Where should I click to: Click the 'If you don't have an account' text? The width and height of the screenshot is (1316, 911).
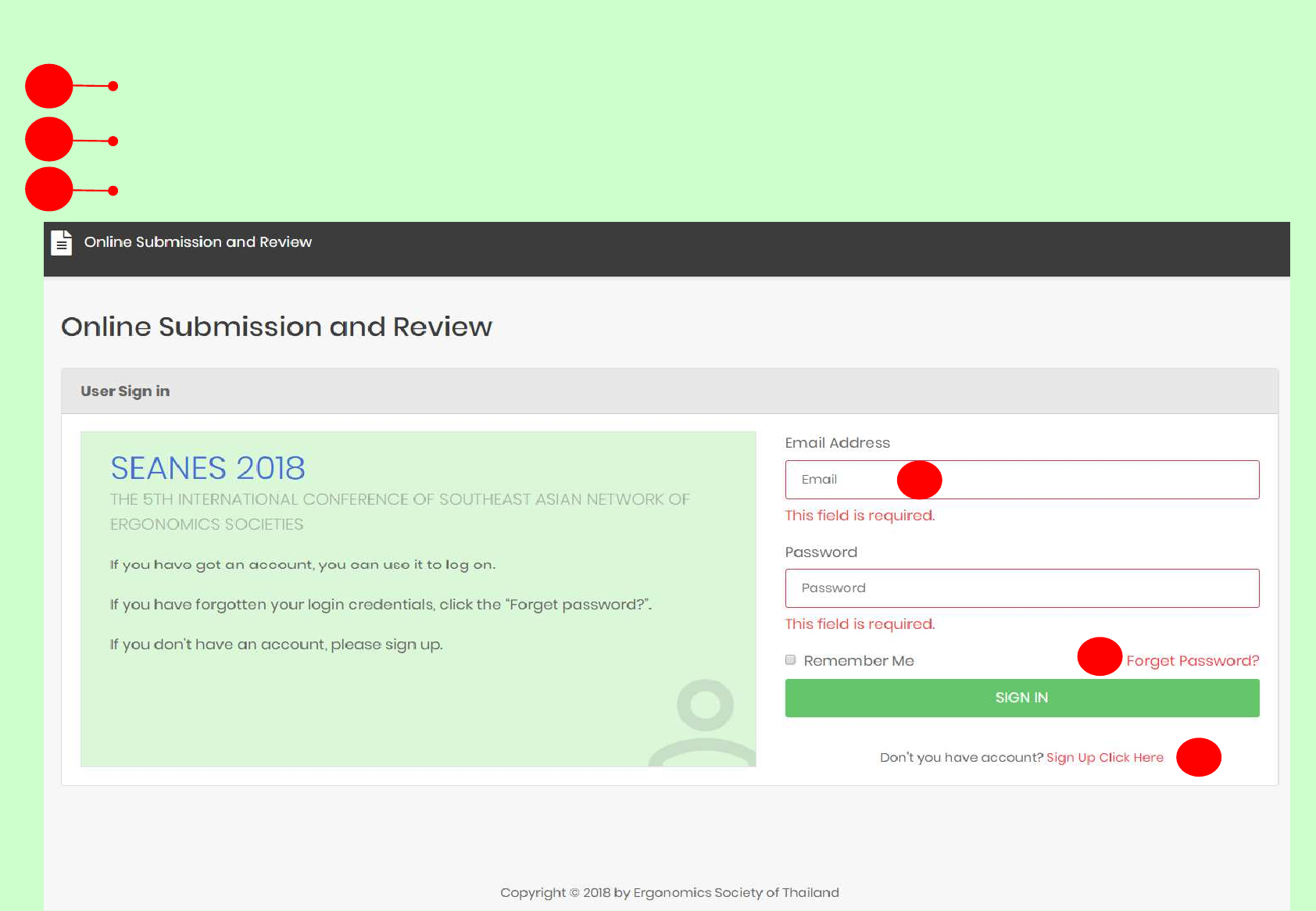(x=277, y=645)
